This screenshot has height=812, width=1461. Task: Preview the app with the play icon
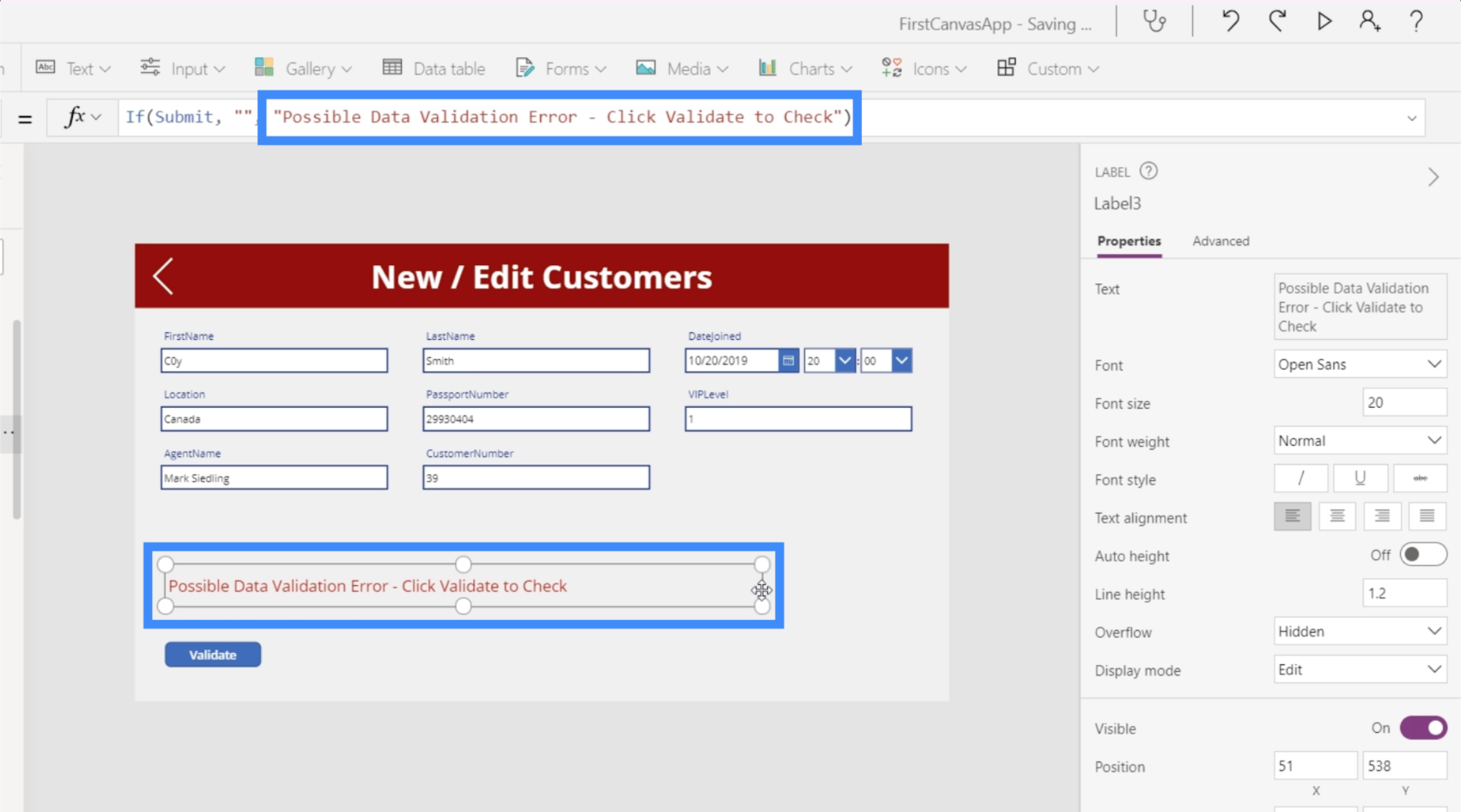[1324, 21]
